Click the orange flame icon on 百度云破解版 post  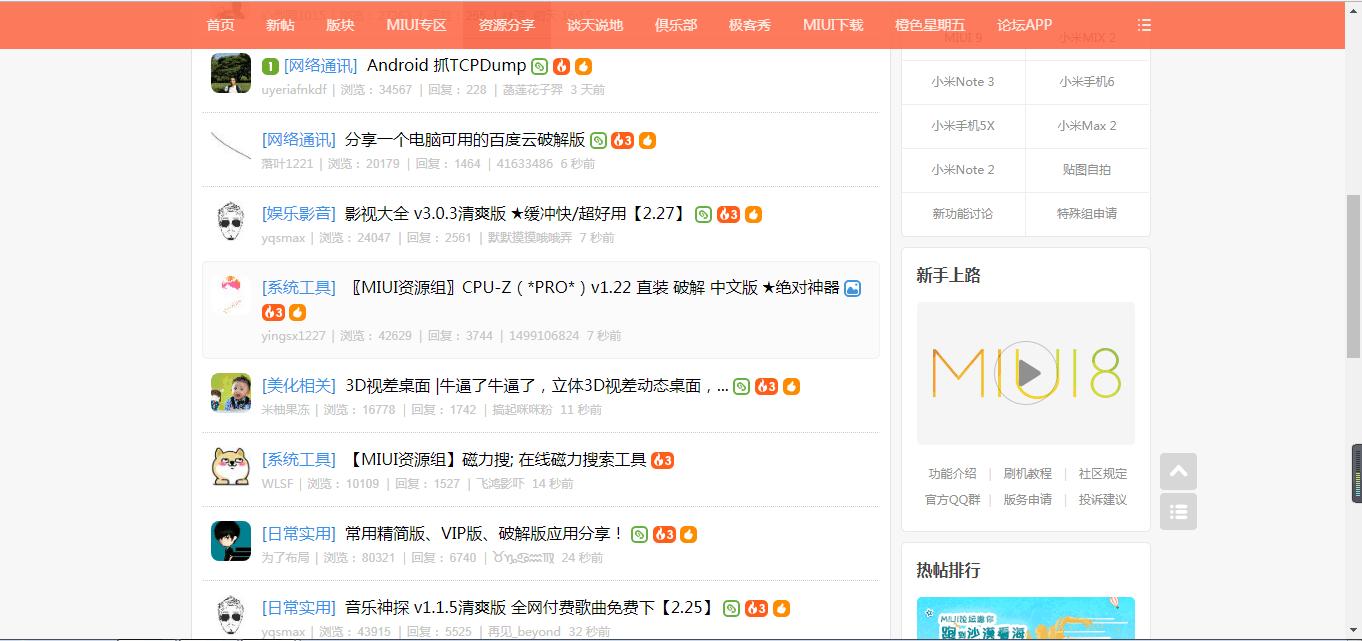646,140
